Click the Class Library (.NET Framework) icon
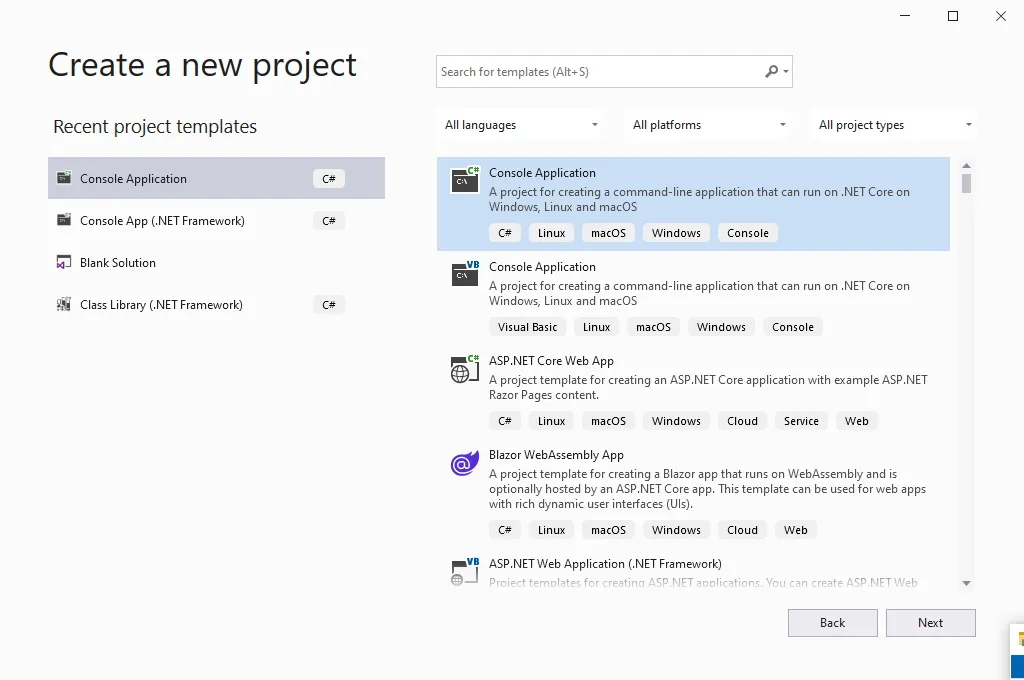 click(64, 305)
